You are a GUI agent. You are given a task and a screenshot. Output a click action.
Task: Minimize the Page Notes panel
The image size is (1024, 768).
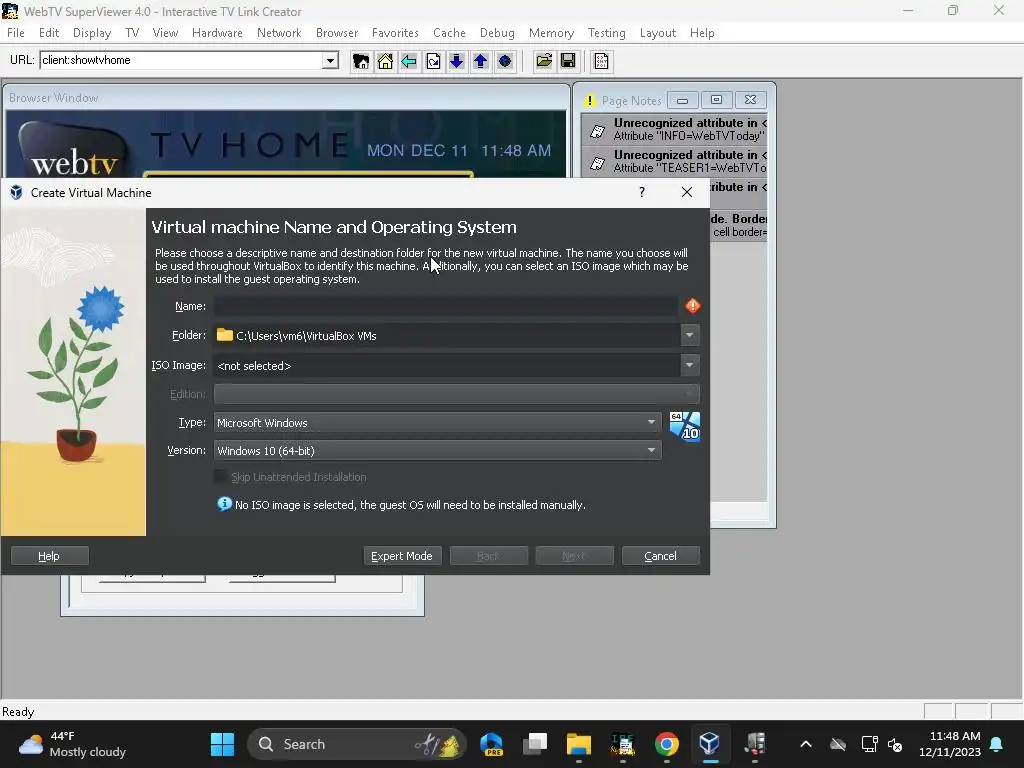pos(682,100)
